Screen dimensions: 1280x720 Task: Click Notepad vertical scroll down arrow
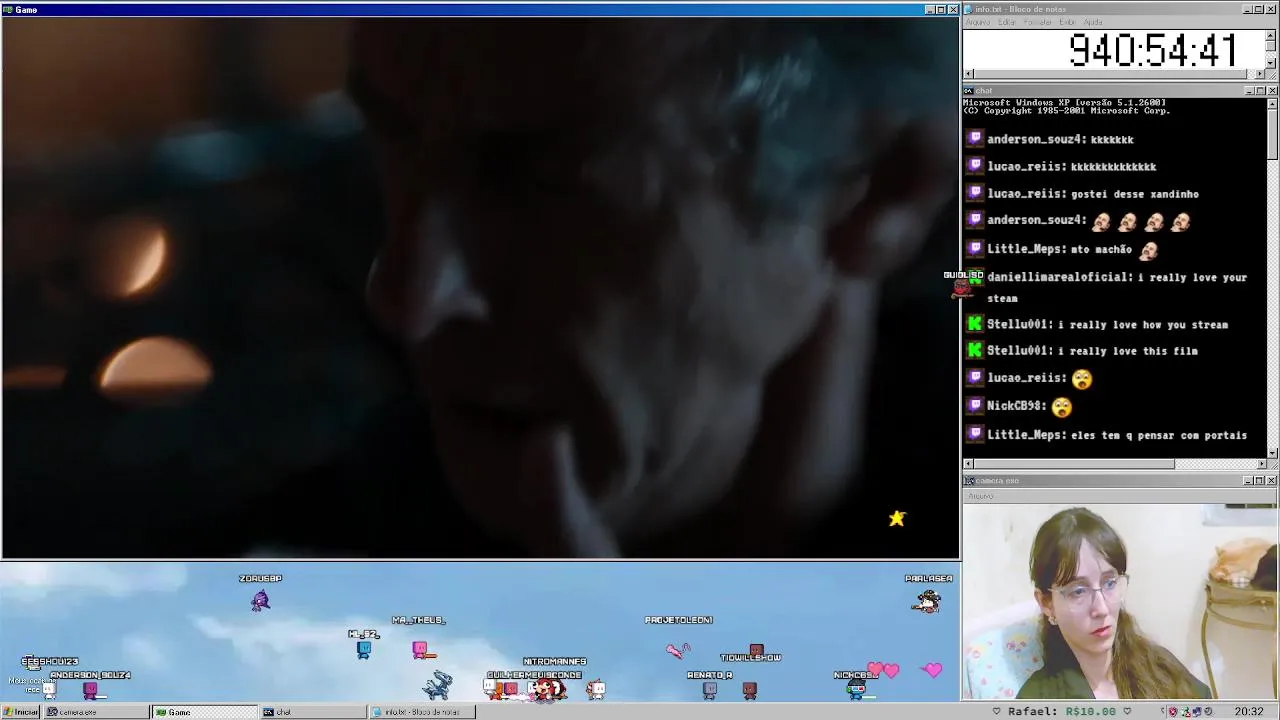tap(1272, 63)
